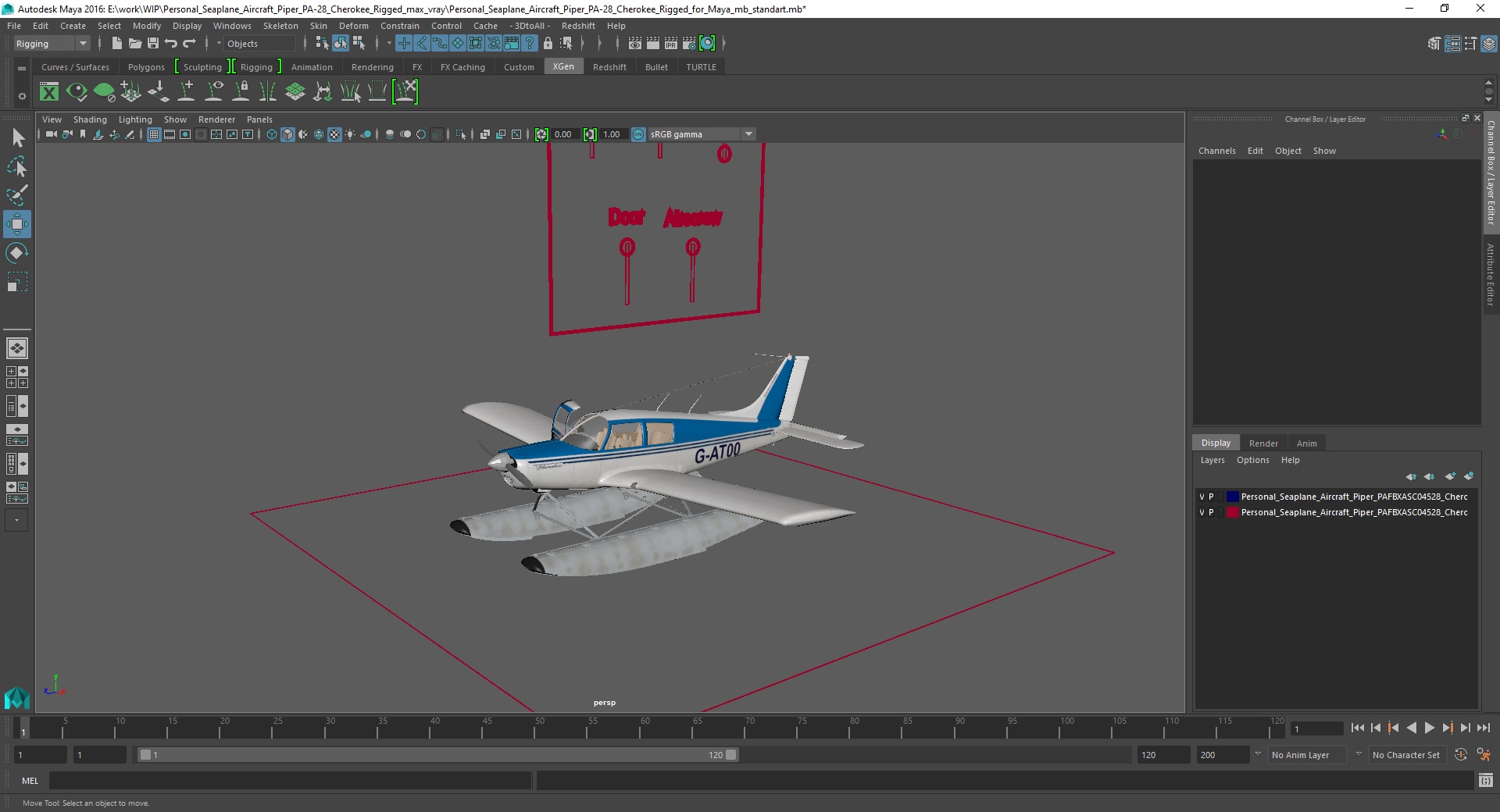Open shelf options gear menu
The height and width of the screenshot is (812, 1500).
coord(22,97)
